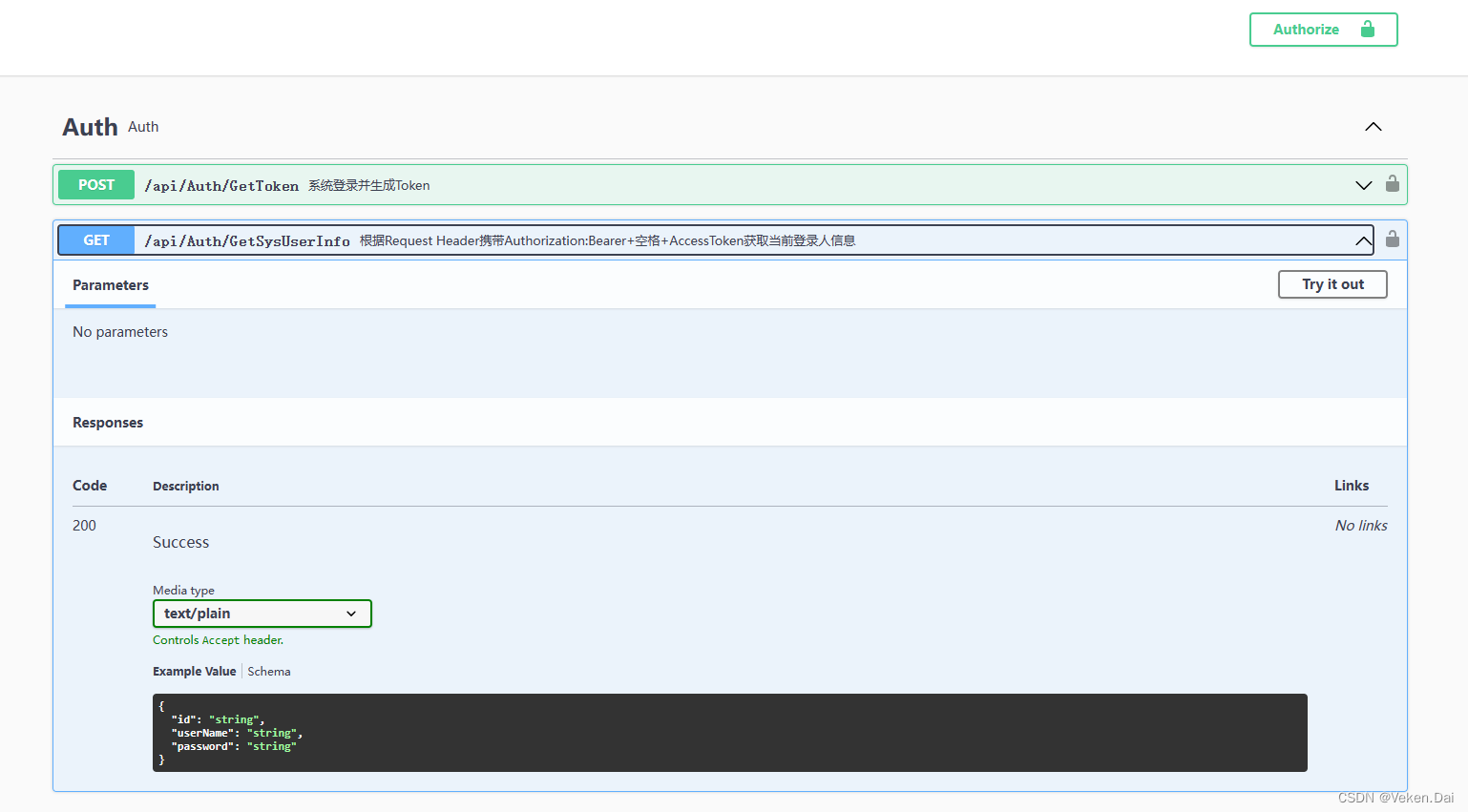Click the Try it out button

pyautogui.click(x=1332, y=283)
